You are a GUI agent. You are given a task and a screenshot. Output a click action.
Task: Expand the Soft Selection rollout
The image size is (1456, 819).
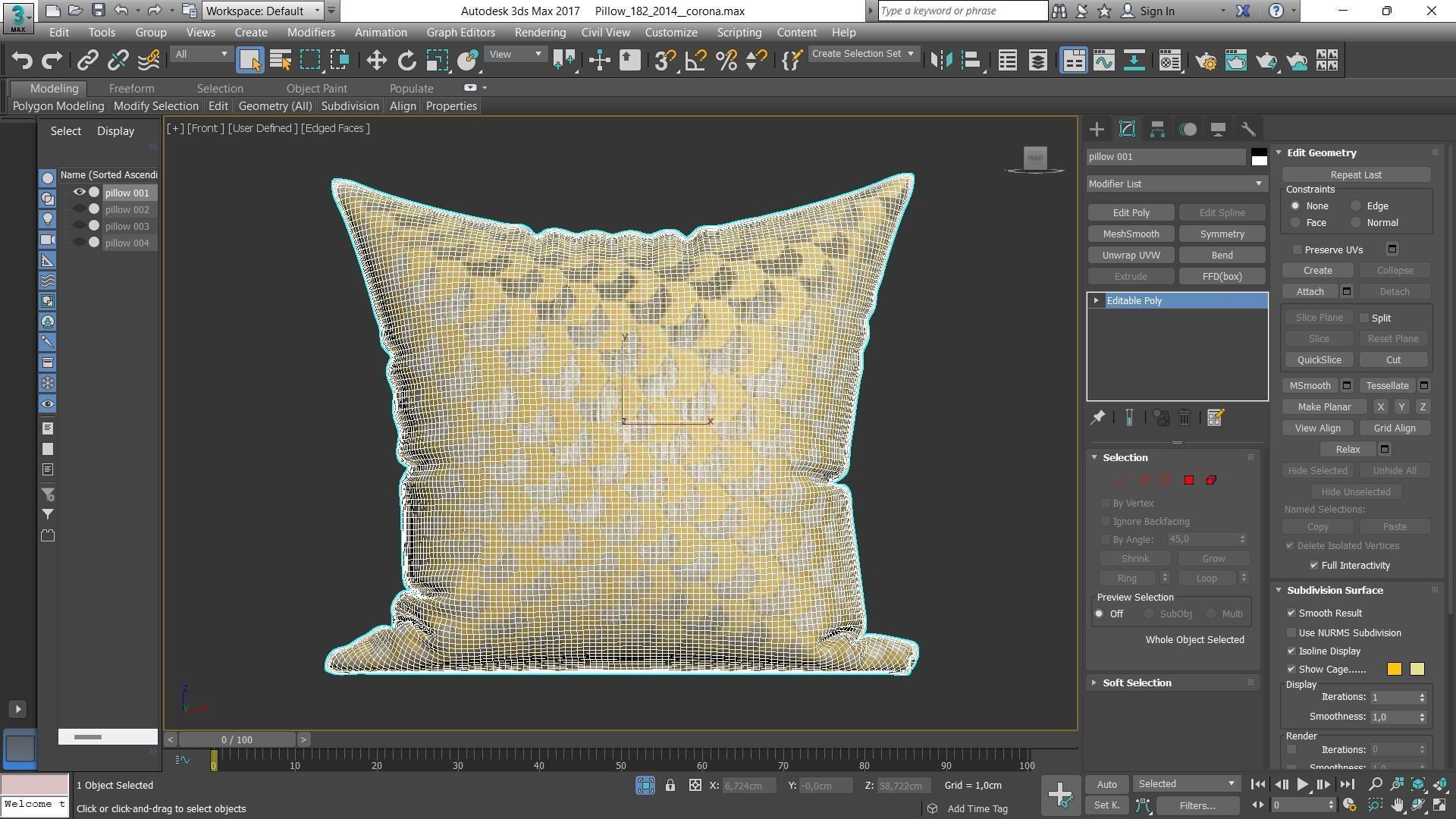[x=1137, y=683]
